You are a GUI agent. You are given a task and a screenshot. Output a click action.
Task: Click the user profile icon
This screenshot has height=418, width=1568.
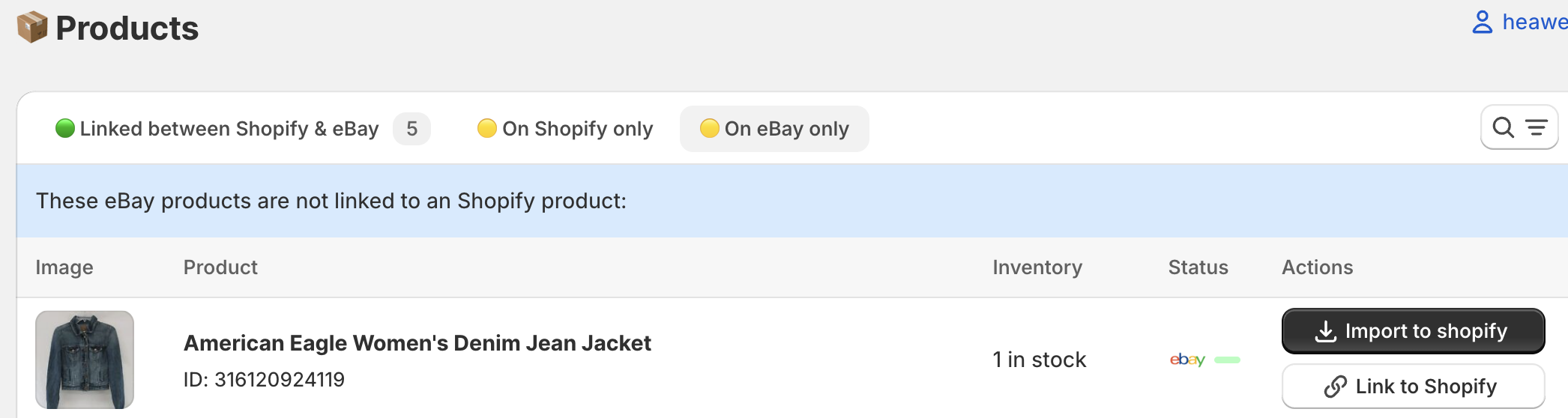pos(1482,22)
